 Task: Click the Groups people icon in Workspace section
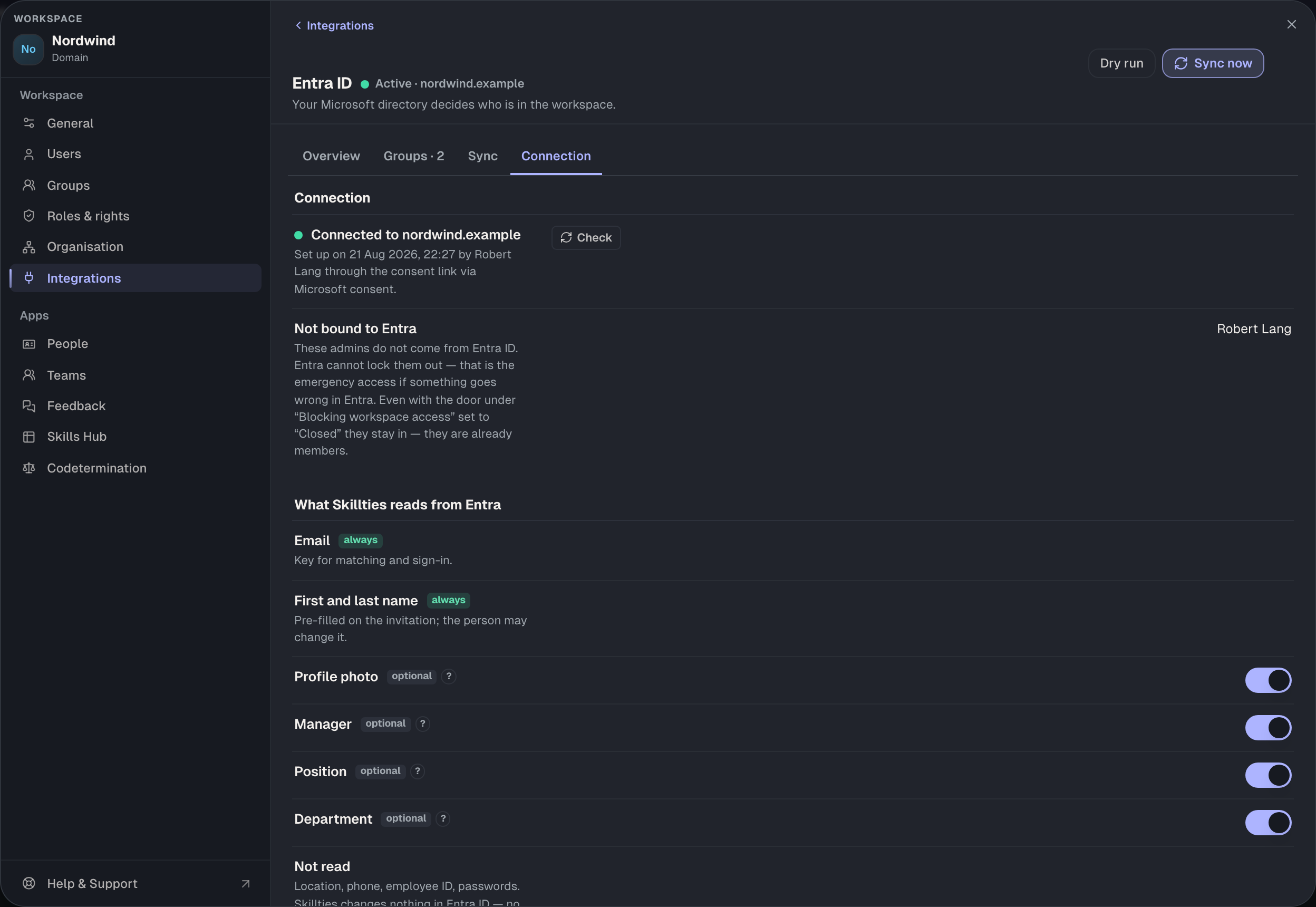29,185
